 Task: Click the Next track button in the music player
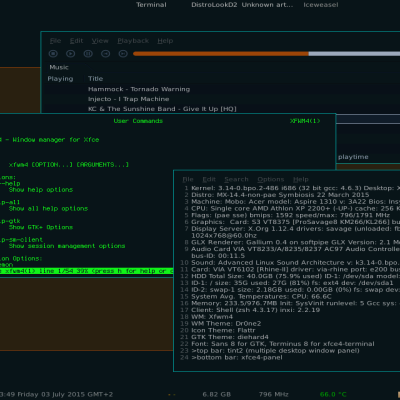123,53
